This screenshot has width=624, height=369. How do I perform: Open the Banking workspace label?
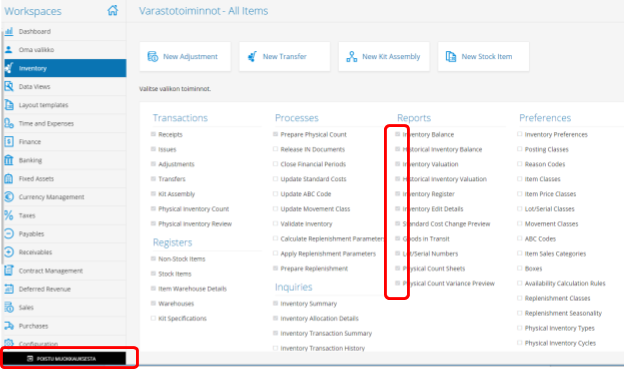point(30,160)
